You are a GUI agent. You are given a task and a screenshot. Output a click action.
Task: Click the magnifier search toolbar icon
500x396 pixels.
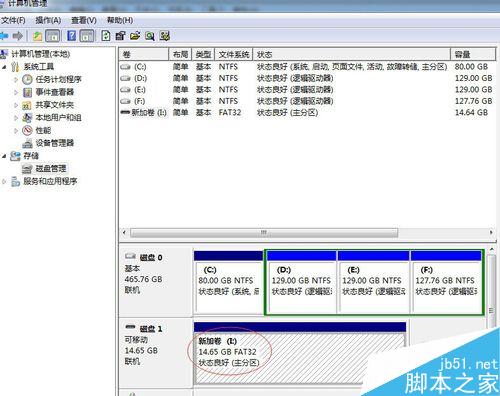point(150,36)
